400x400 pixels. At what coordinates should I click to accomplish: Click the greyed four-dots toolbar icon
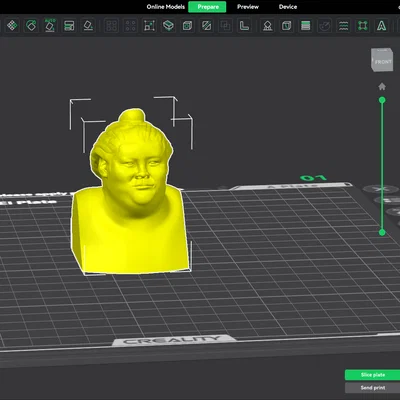point(130,26)
